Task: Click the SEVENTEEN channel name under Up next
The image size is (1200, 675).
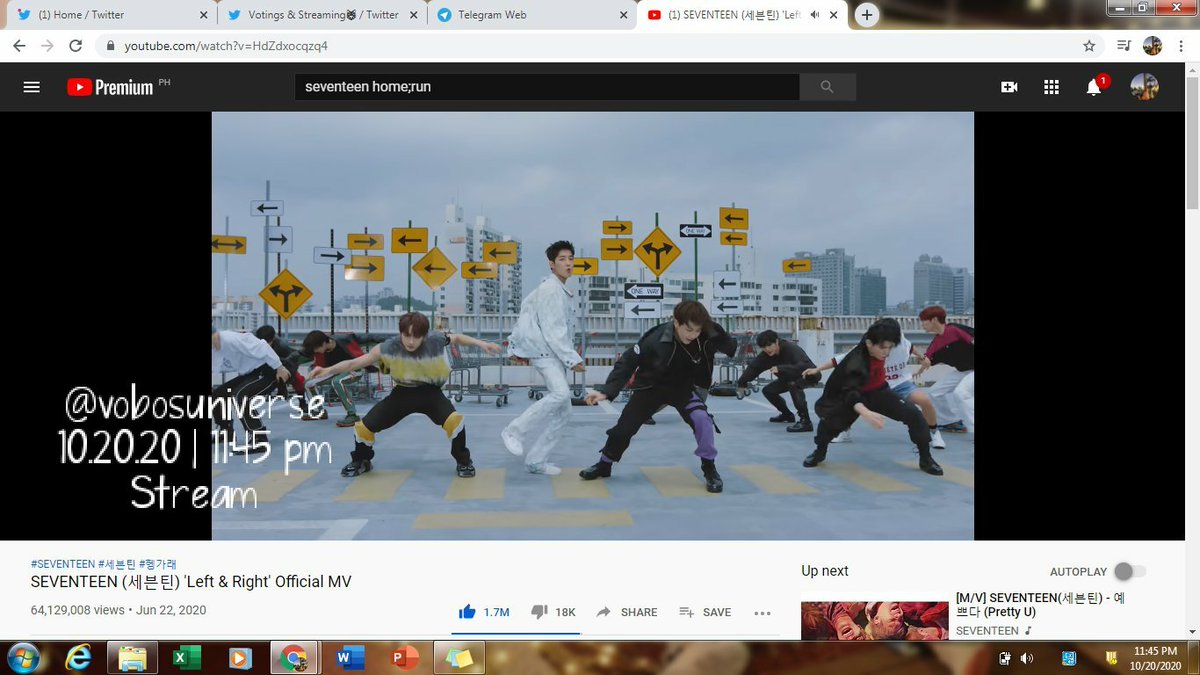Action: pyautogui.click(x=988, y=631)
